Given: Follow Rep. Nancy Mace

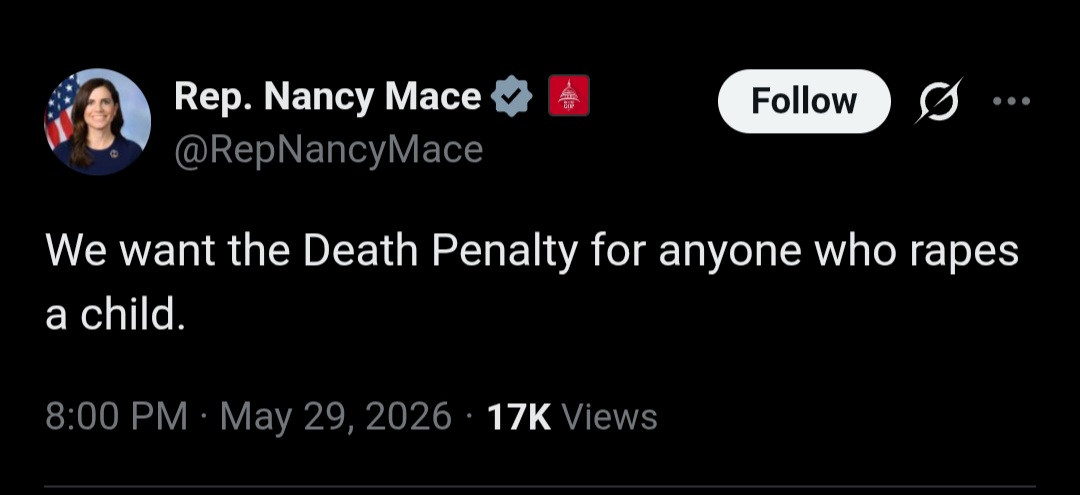Looking at the screenshot, I should (804, 101).
